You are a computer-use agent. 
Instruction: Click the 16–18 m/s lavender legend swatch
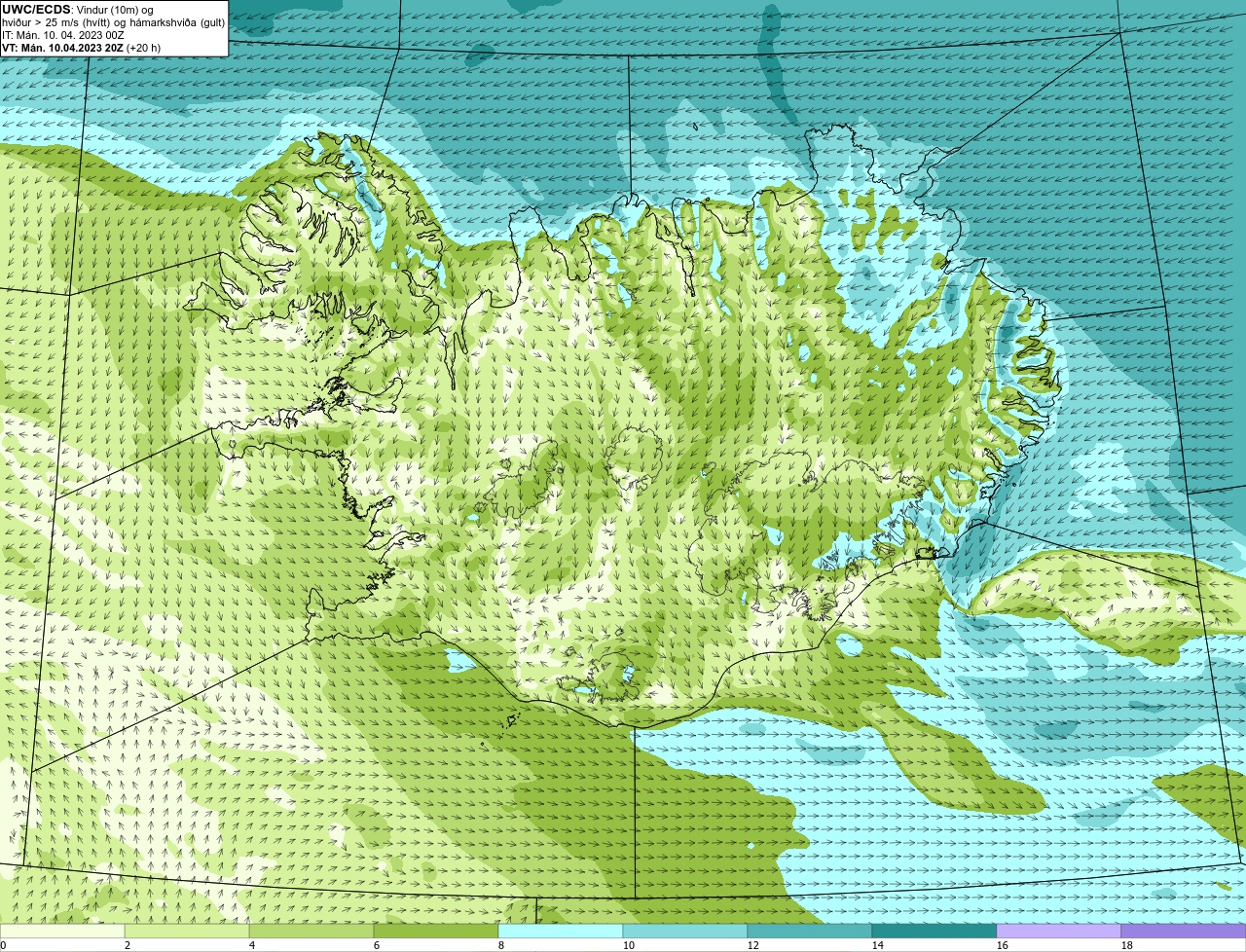[x=1059, y=932]
